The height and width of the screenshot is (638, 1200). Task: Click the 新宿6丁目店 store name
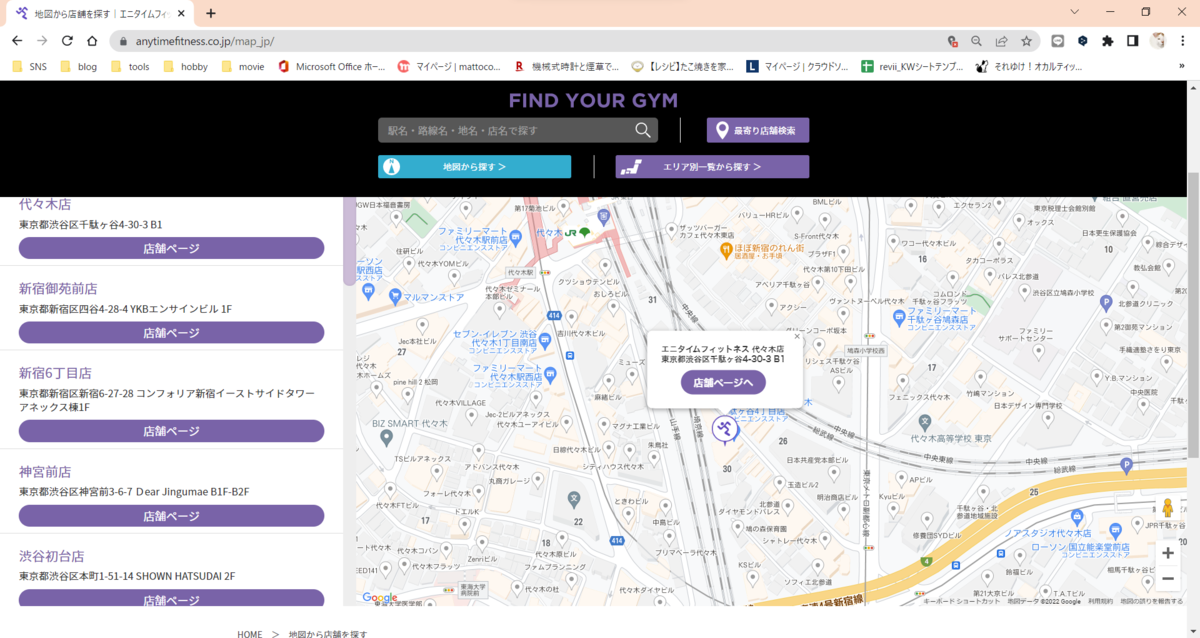(55, 373)
